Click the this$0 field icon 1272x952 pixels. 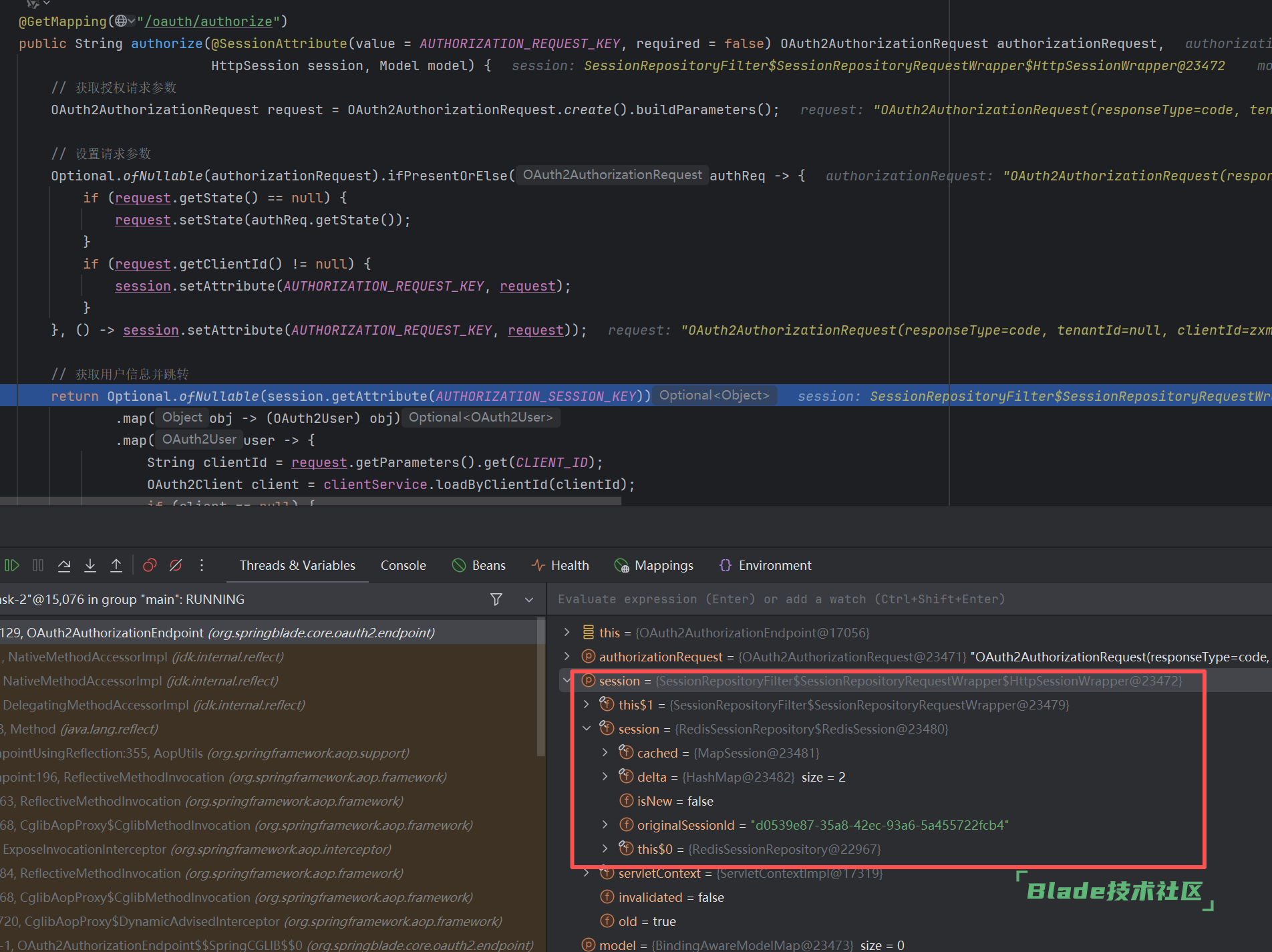click(626, 848)
